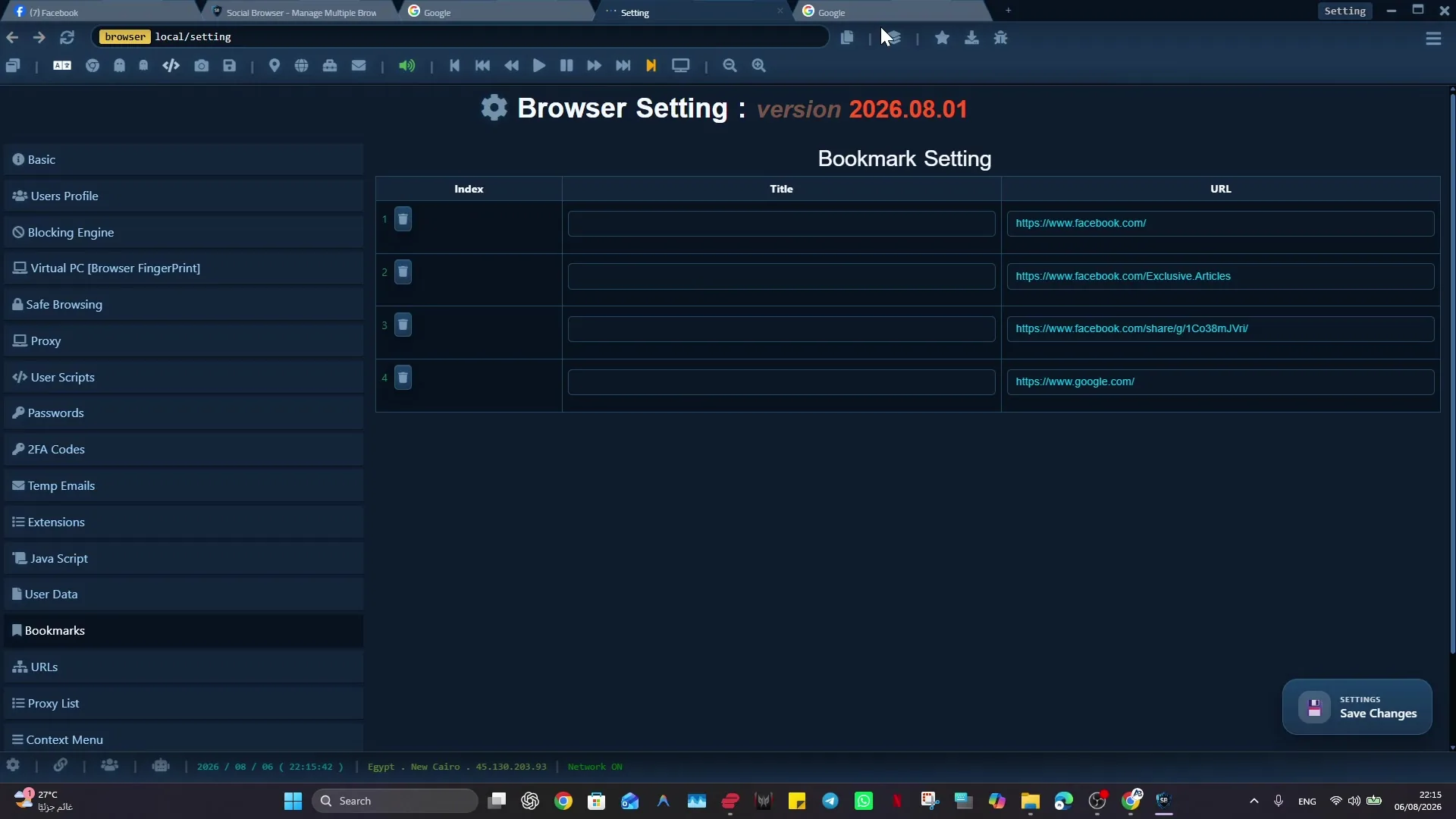Delete bookmark row 3 with trash icon

403,325
